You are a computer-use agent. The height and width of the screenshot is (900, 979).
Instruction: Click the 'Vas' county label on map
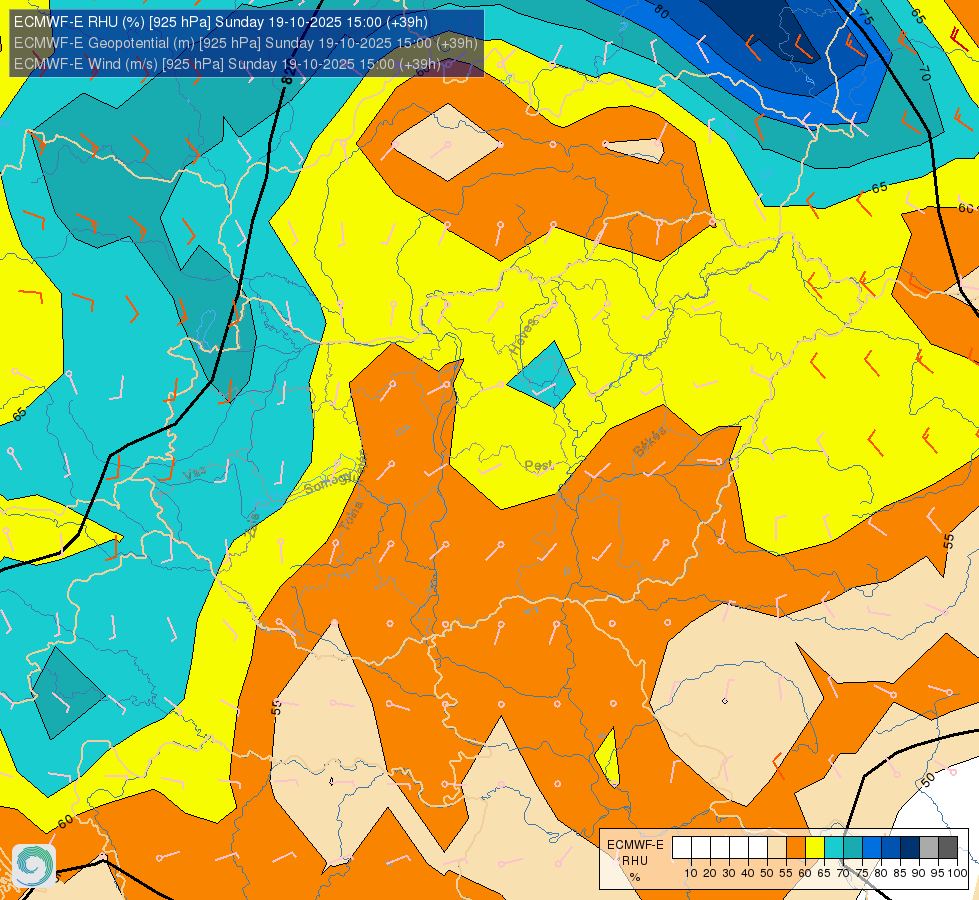coord(195,474)
